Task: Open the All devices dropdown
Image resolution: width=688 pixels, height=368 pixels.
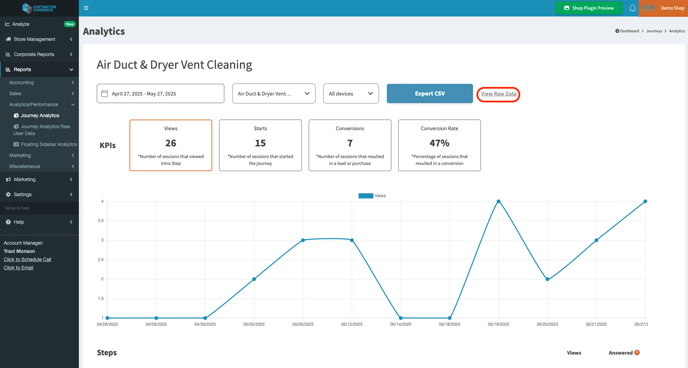Action: (x=351, y=93)
